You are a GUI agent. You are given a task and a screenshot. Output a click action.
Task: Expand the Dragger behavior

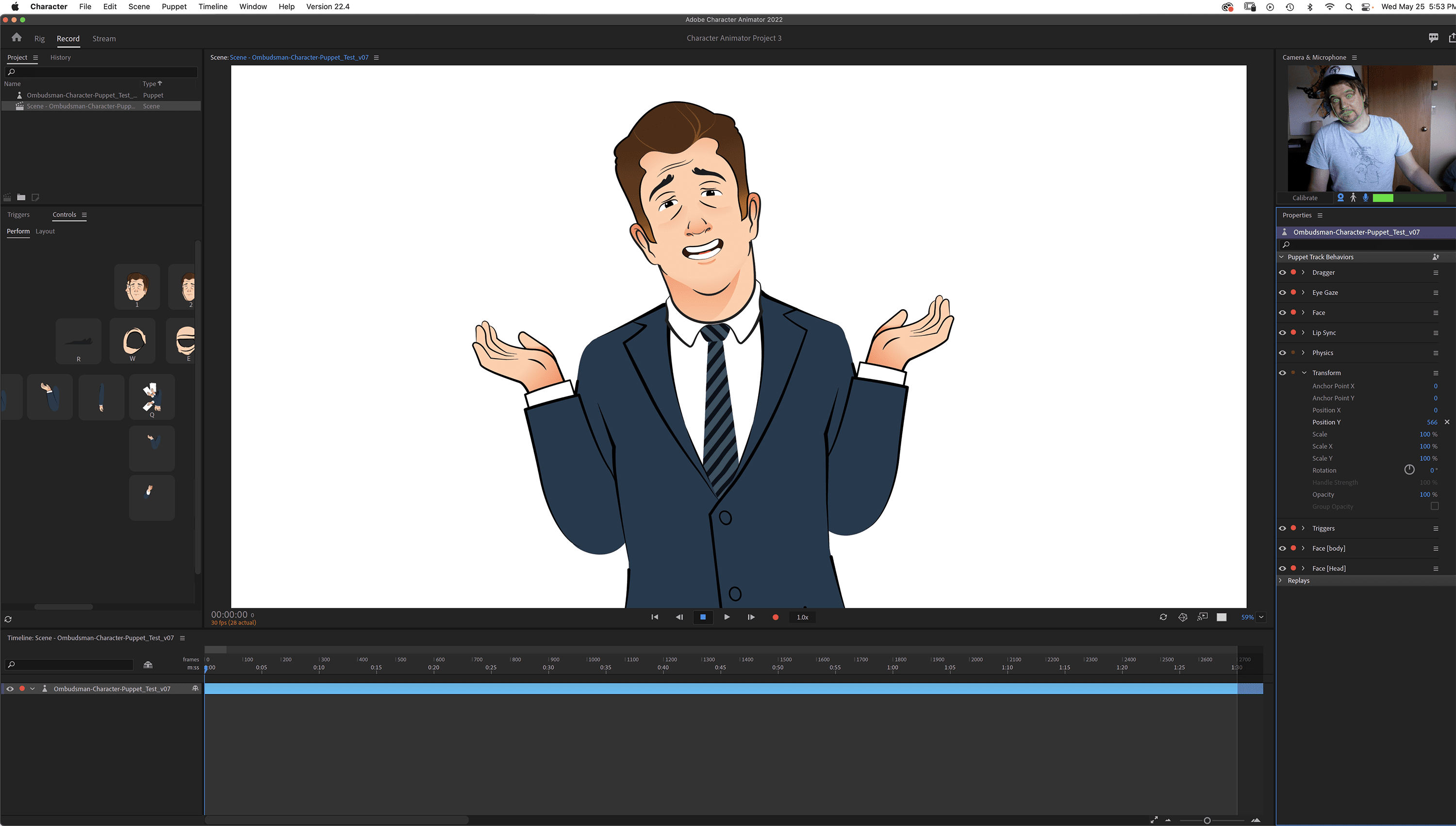[1303, 272]
